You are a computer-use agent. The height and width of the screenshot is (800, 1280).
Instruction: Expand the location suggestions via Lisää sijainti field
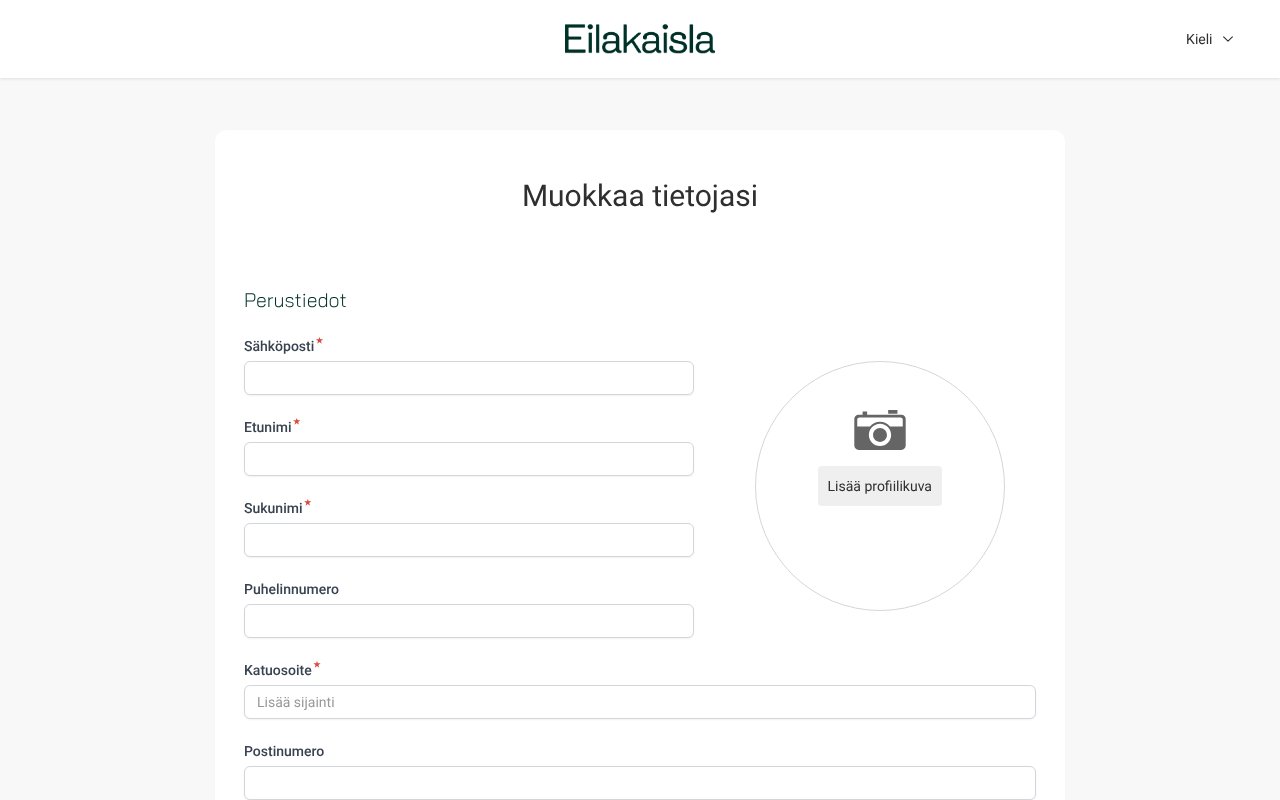640,702
